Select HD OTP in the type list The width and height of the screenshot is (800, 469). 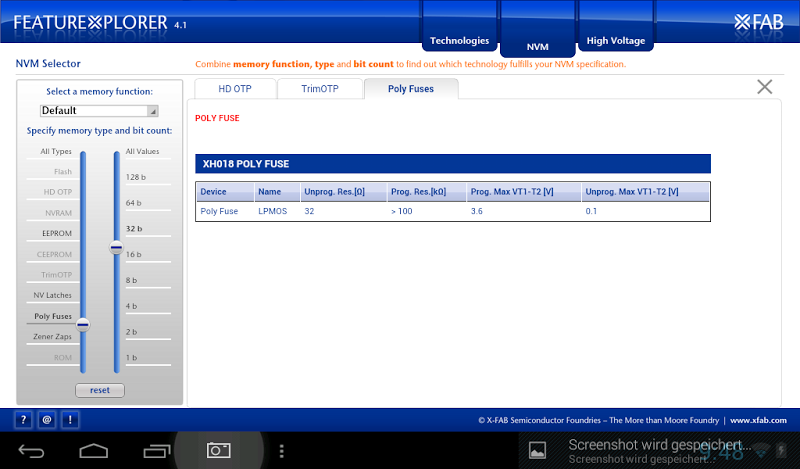[58, 192]
